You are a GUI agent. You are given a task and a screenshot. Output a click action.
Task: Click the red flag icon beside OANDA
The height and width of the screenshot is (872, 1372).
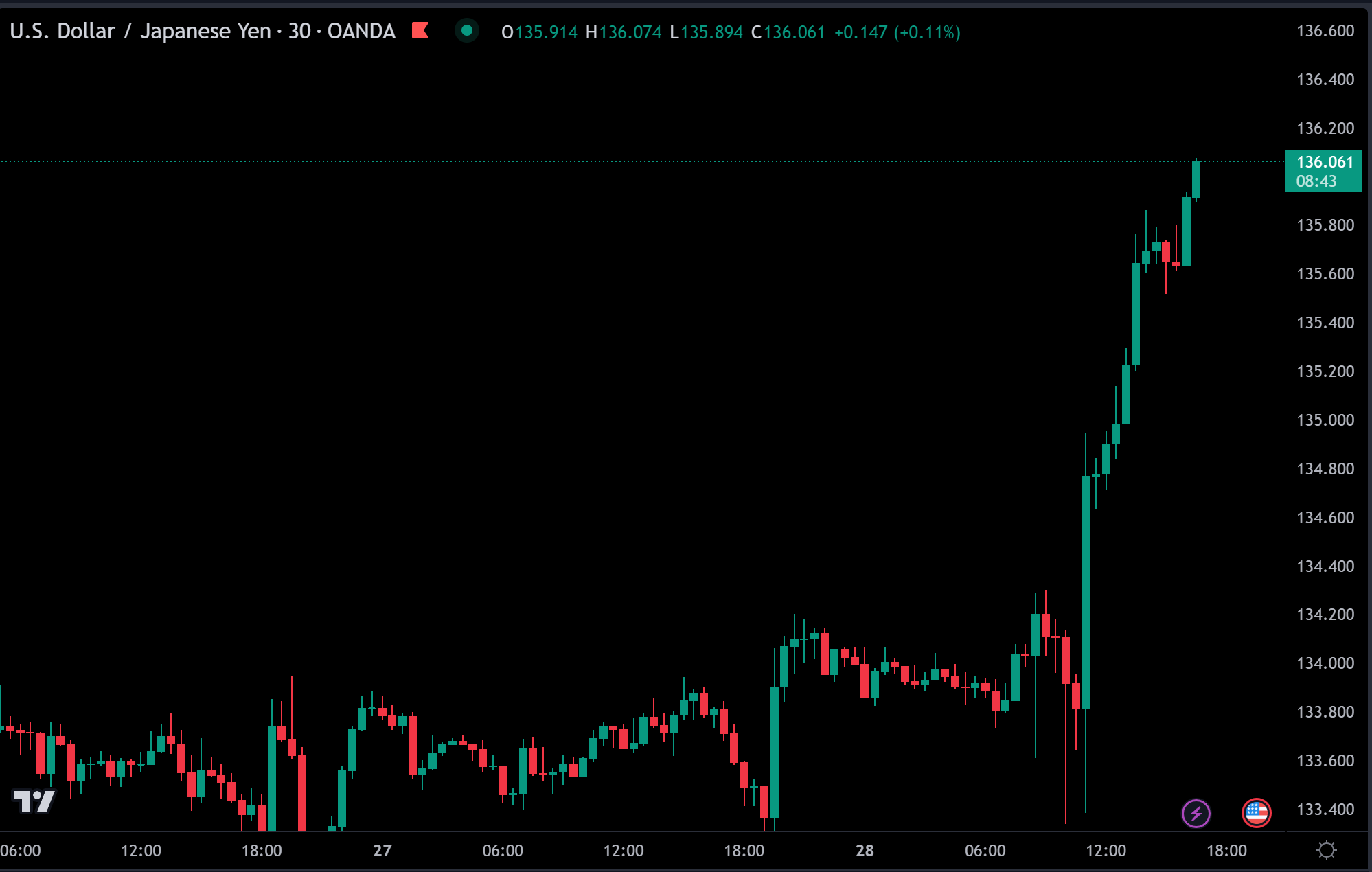tap(420, 31)
